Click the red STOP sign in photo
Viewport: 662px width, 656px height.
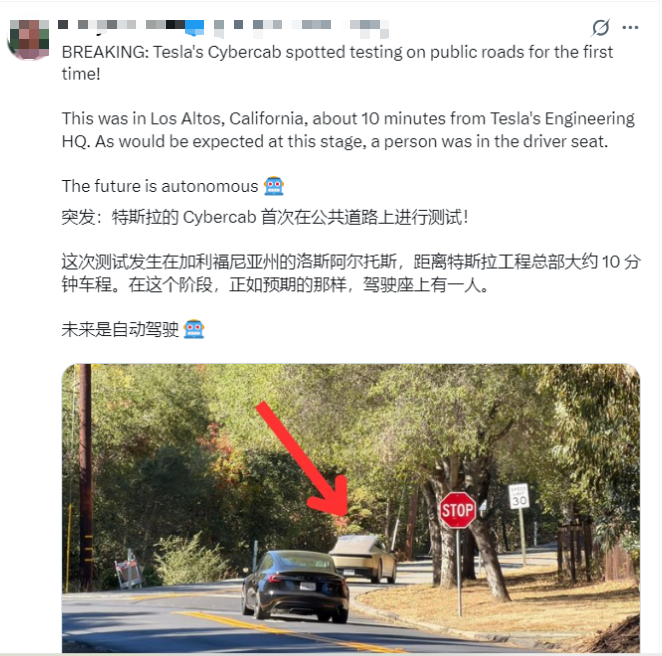(x=457, y=510)
